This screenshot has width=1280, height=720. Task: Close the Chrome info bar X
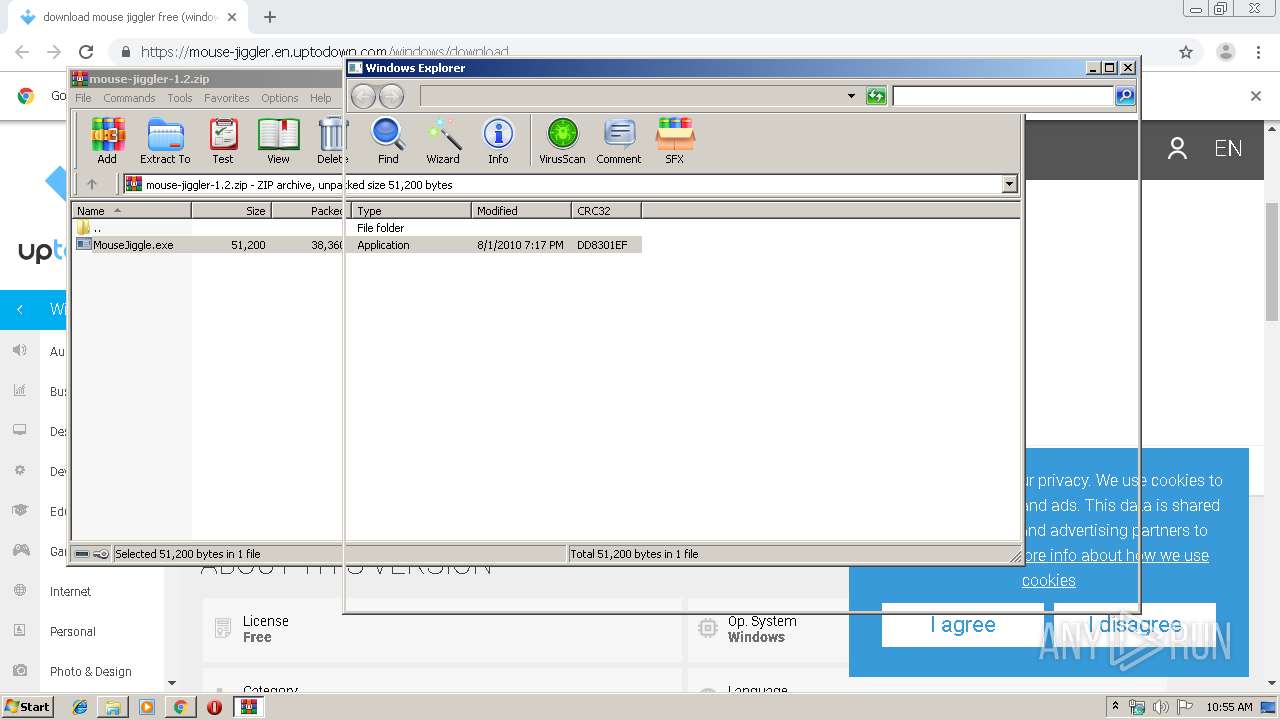[1256, 96]
